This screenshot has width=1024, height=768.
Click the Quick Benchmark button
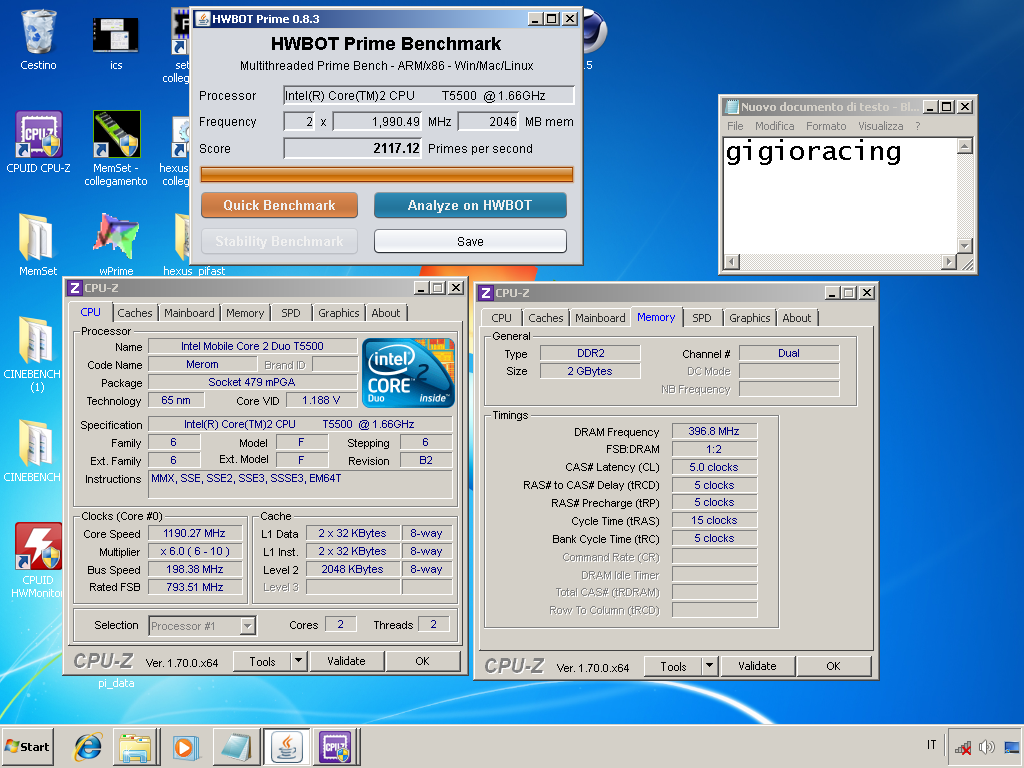point(279,205)
